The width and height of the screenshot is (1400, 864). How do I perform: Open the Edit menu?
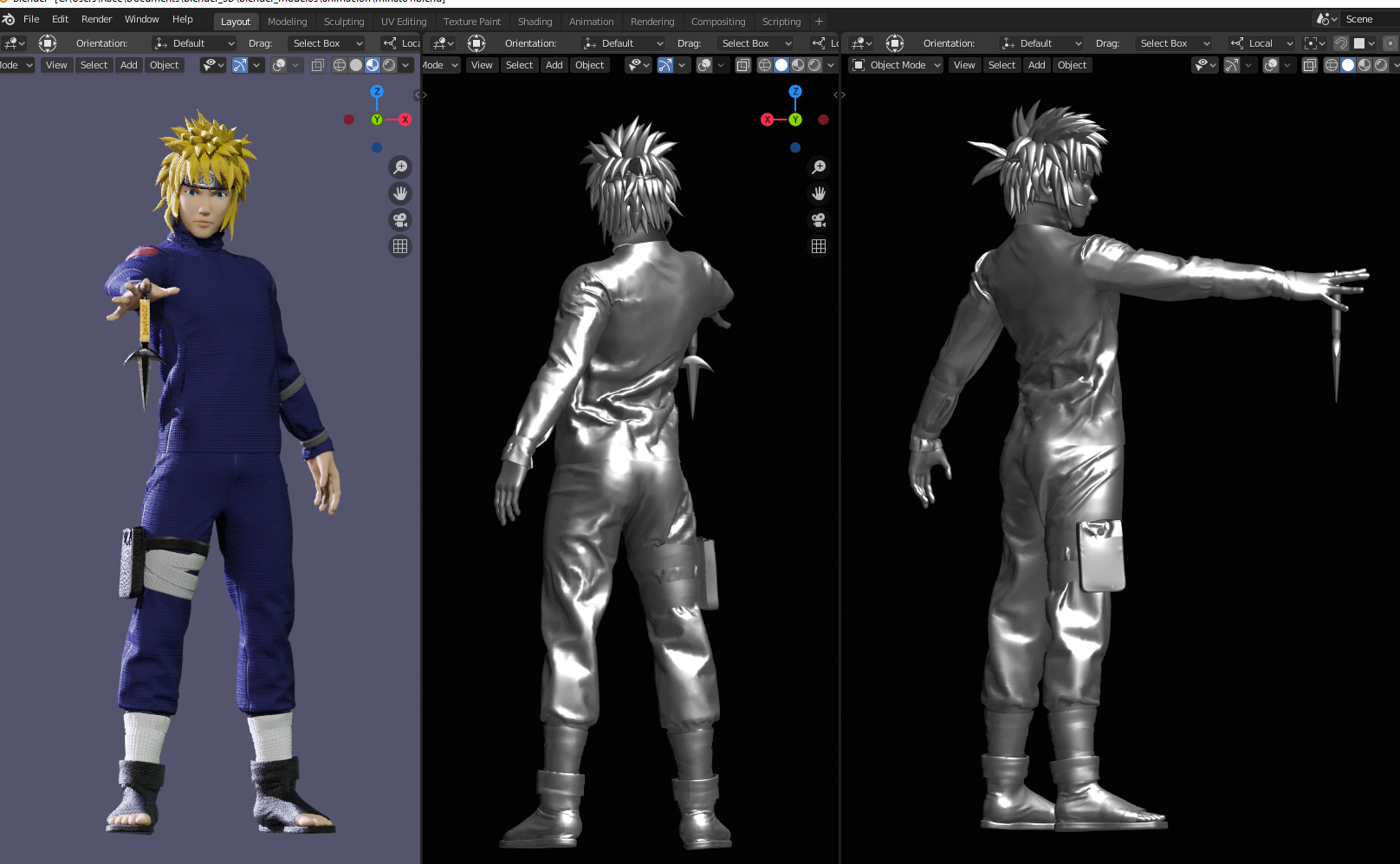(x=60, y=19)
